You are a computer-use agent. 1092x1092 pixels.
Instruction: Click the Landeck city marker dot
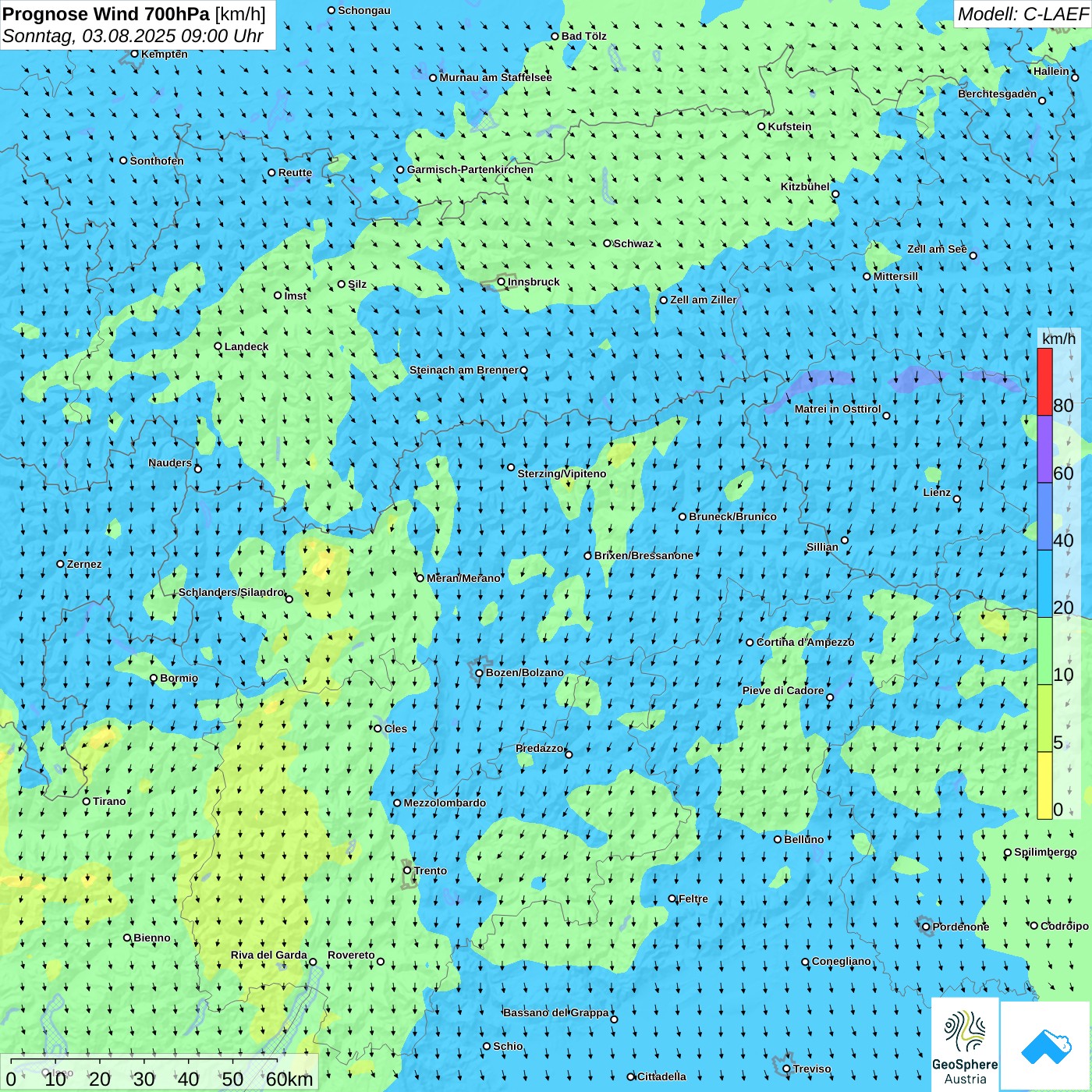(x=218, y=346)
